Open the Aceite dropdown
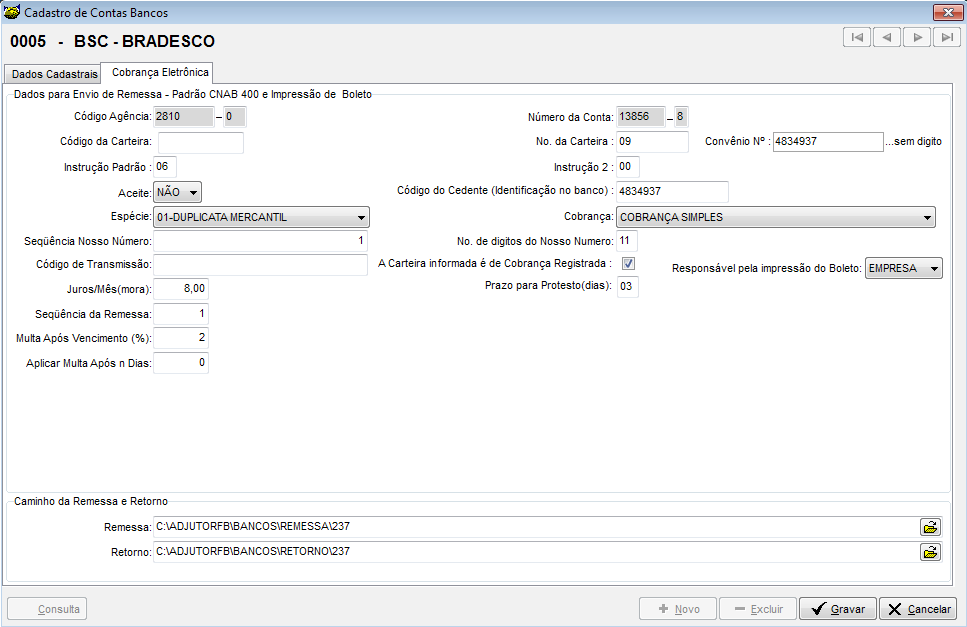The width and height of the screenshot is (967, 627). tap(178, 192)
